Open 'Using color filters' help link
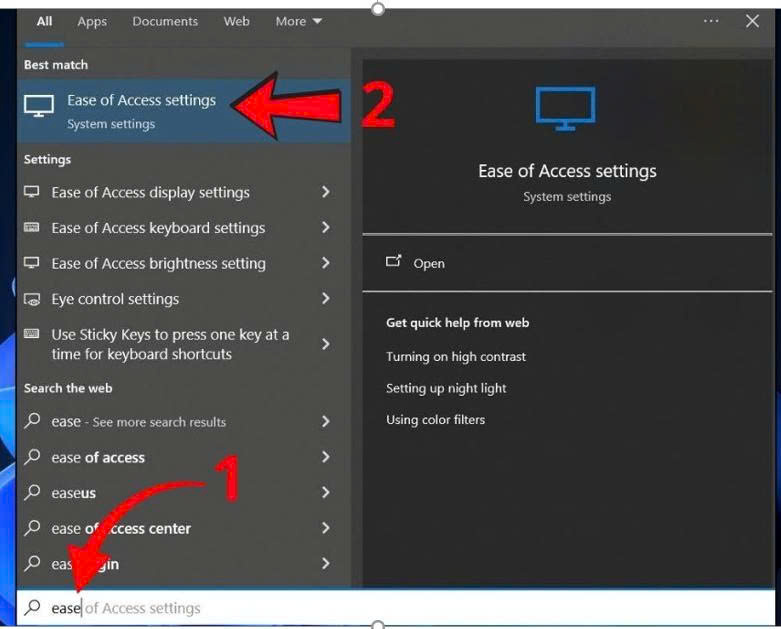Image resolution: width=781 pixels, height=629 pixels. click(435, 420)
